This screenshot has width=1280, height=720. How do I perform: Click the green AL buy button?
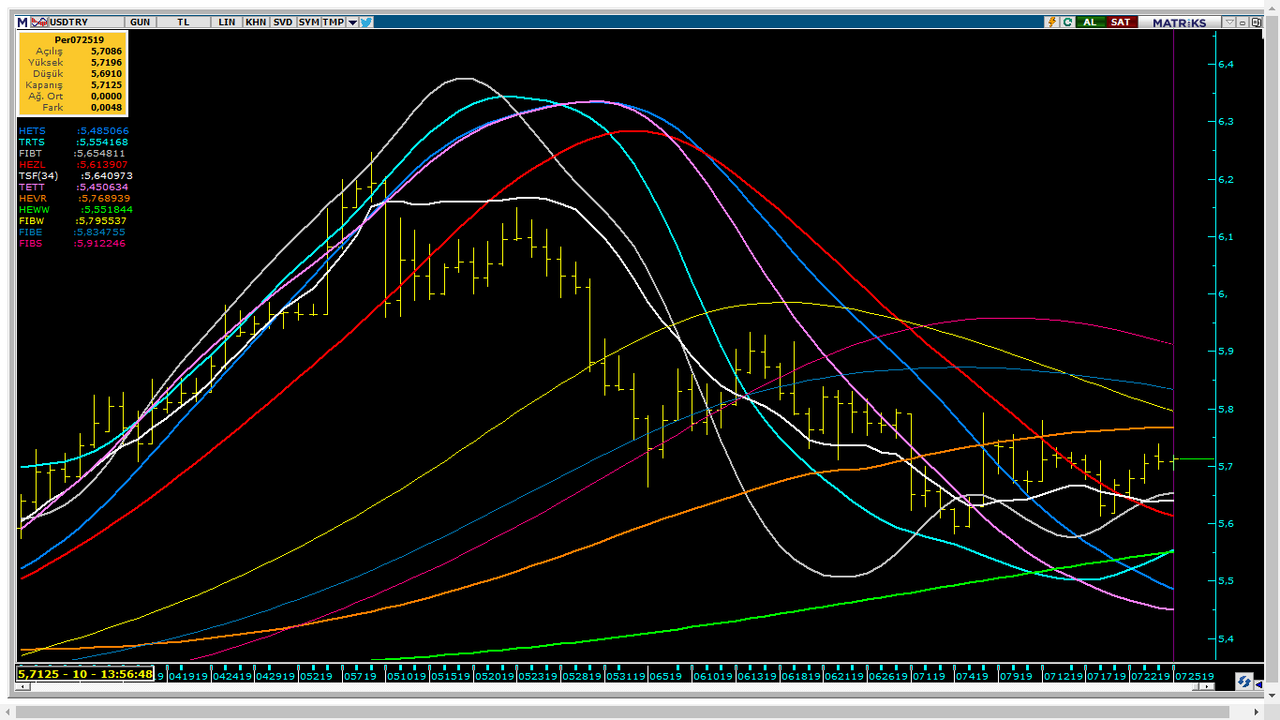pyautogui.click(x=1091, y=22)
